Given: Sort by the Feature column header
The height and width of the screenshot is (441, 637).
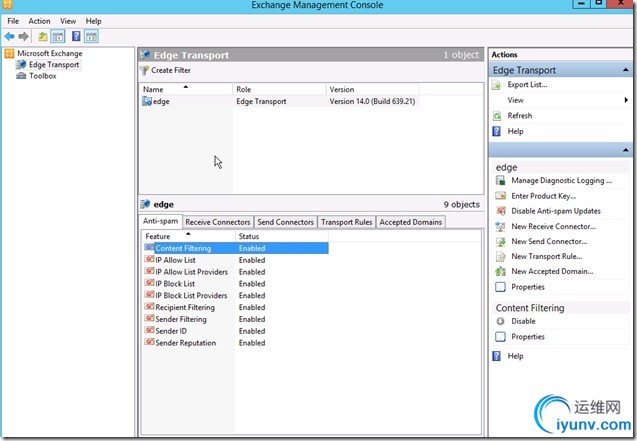Looking at the screenshot, I should coord(188,236).
